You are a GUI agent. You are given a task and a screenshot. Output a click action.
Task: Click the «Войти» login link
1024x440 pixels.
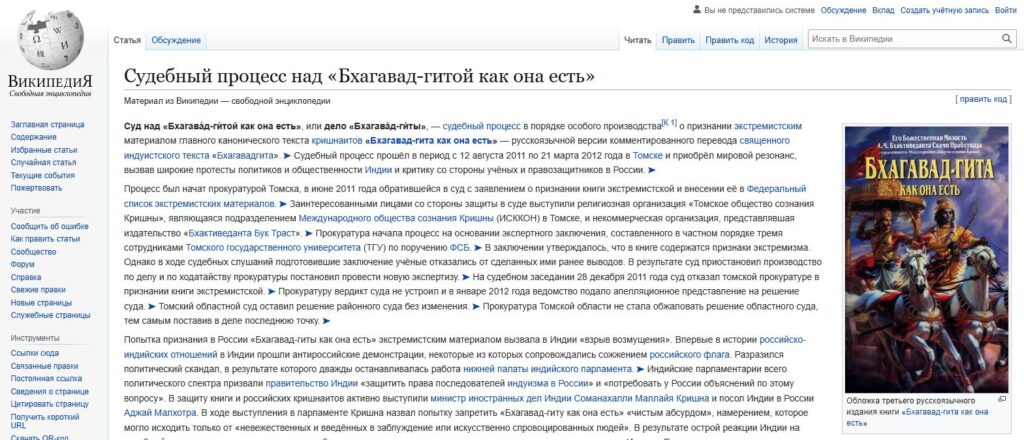(x=1006, y=10)
